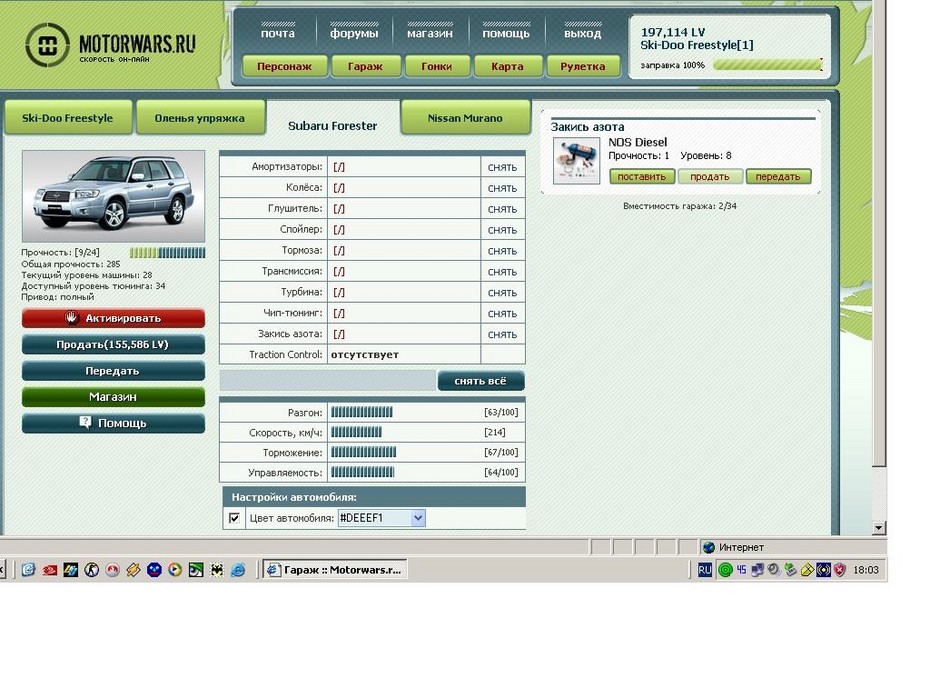Screen dimensions: 930x698
Task: Sell NOS Diesel with продать
Action: point(710,177)
